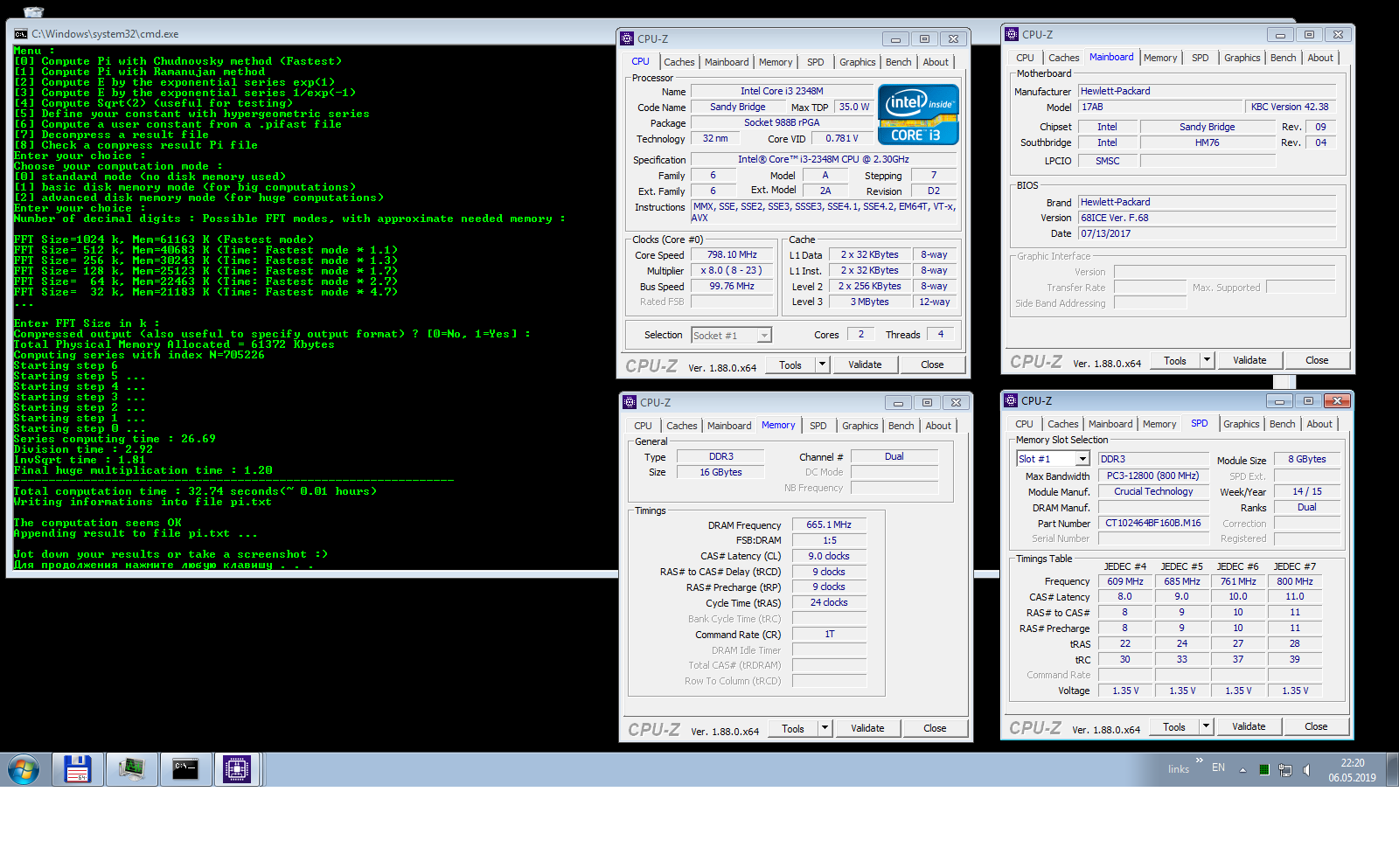Select Graphics tab in Mainboard window
The image size is (1399, 868).
click(x=1242, y=58)
